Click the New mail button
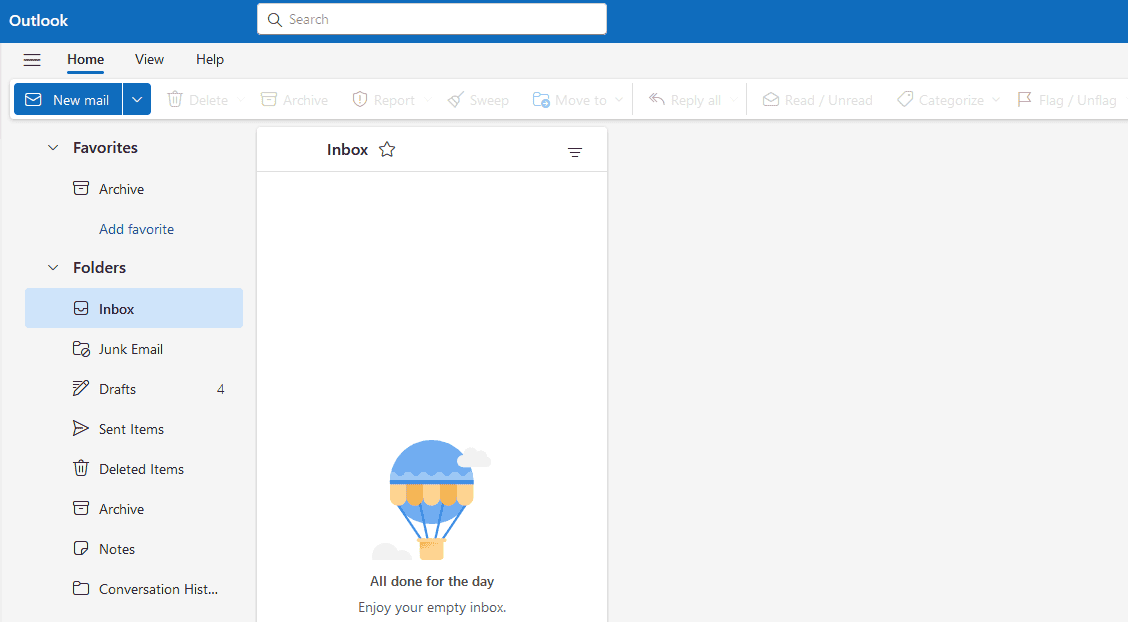Screen dimensions: 1128x622 tap(67, 99)
